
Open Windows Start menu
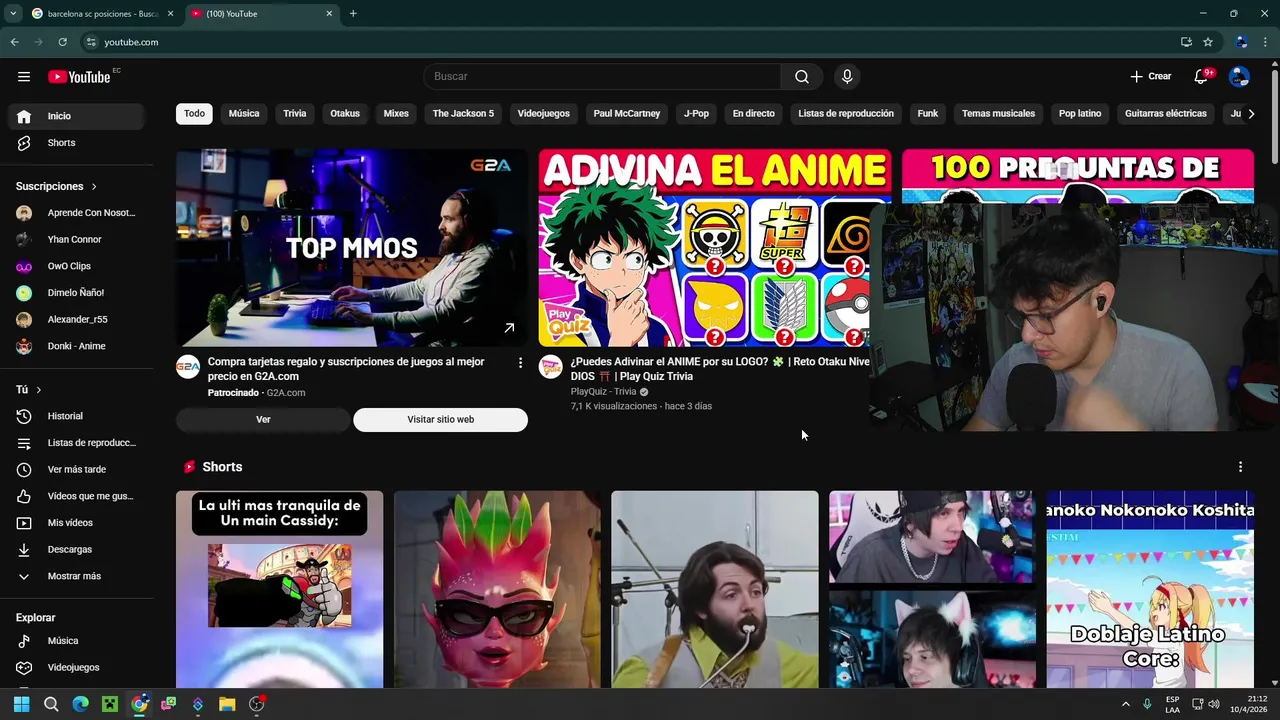click(x=22, y=704)
